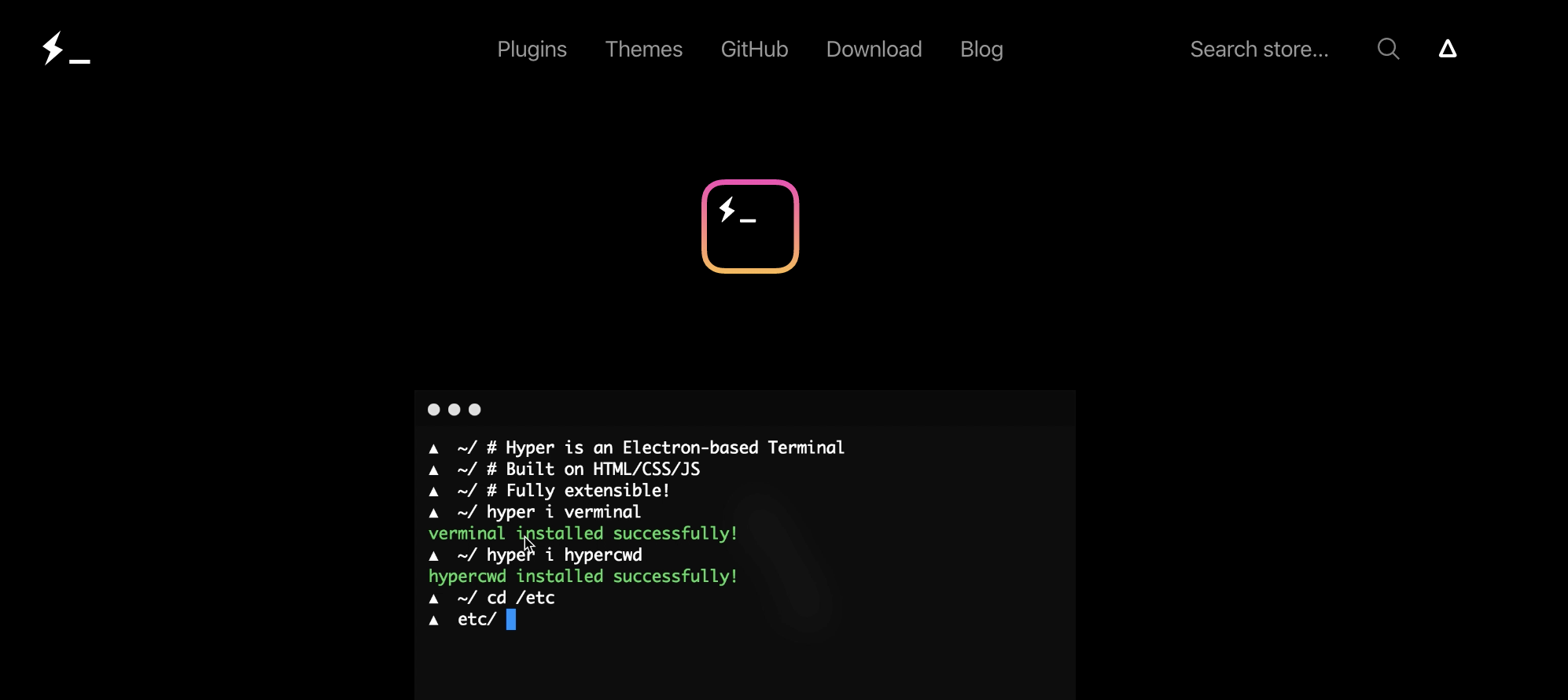The height and width of the screenshot is (700, 1568).
Task: Click the magnifying glass search icon
Action: coord(1388,49)
